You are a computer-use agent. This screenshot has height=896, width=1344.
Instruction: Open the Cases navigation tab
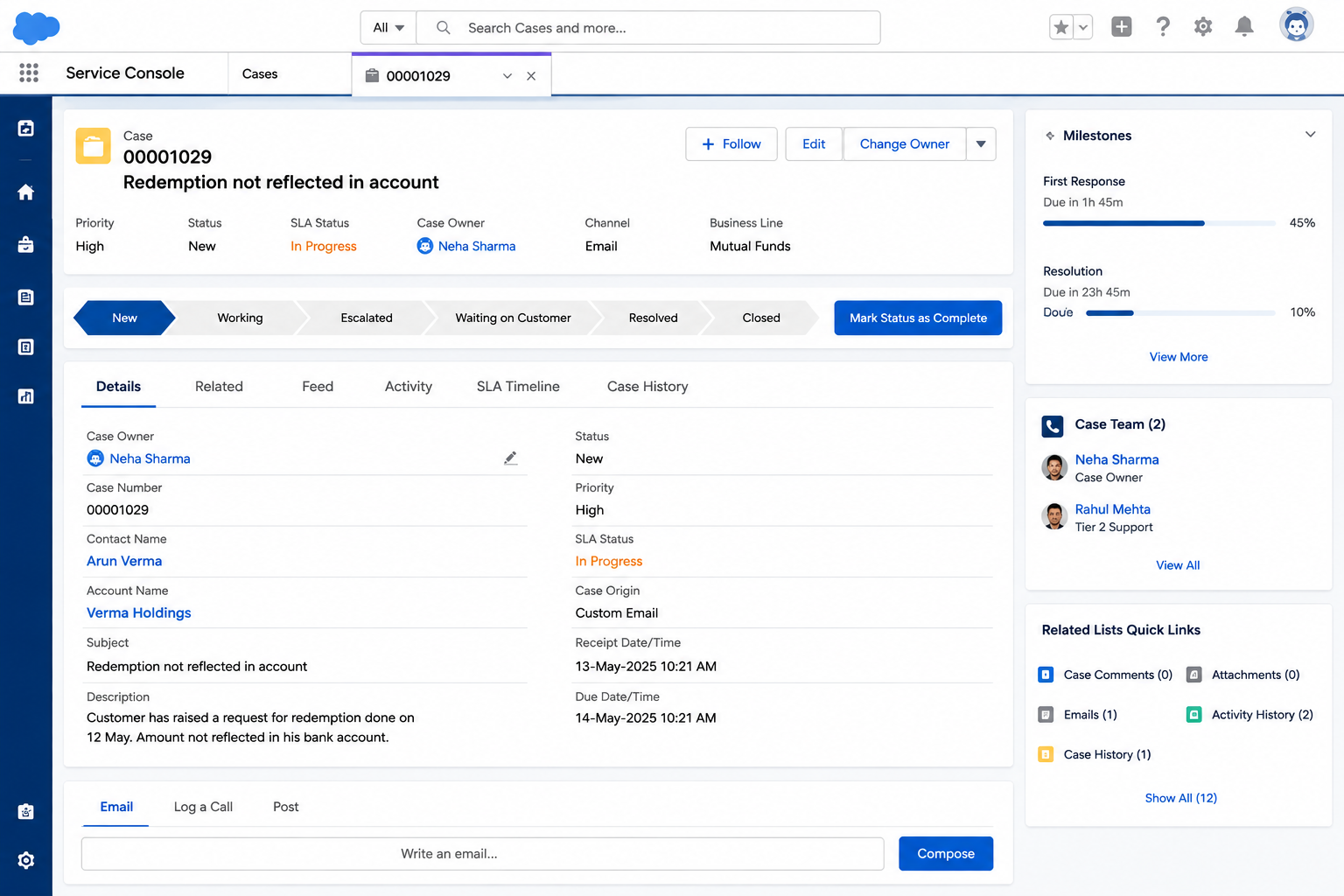(x=260, y=74)
